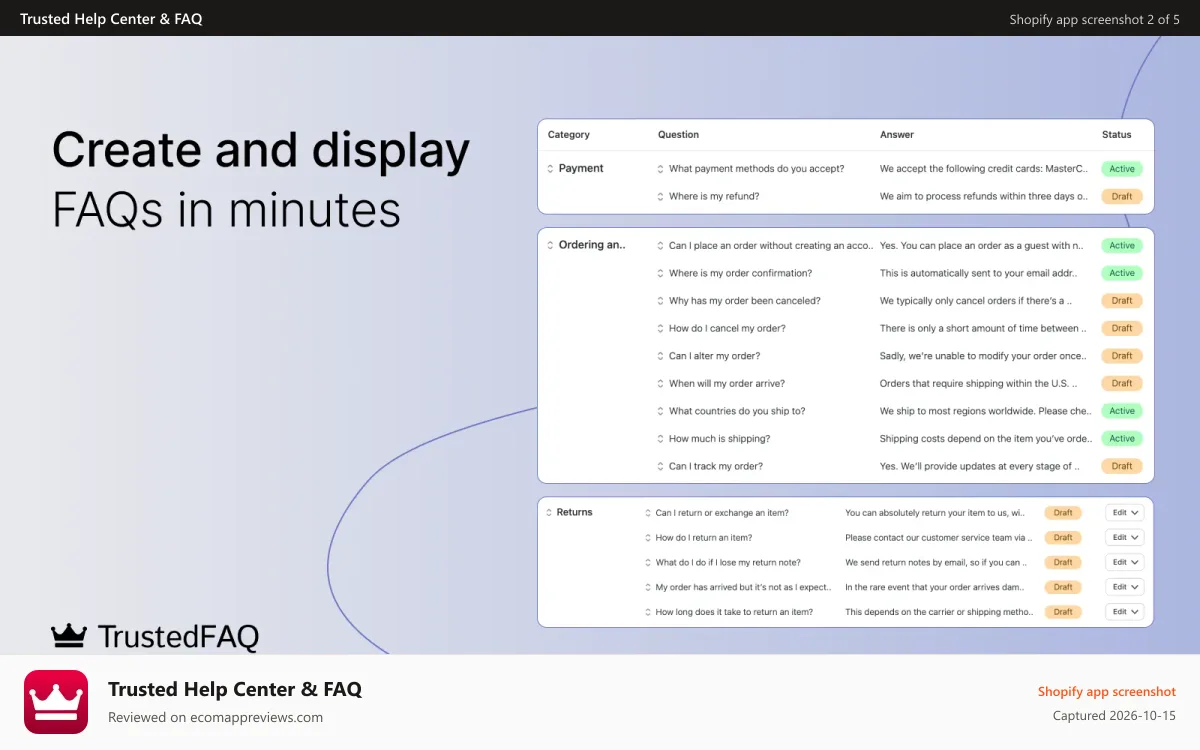
Task: Click answer 'We accept the following credit cards: MasterC..'
Action: [x=984, y=169]
